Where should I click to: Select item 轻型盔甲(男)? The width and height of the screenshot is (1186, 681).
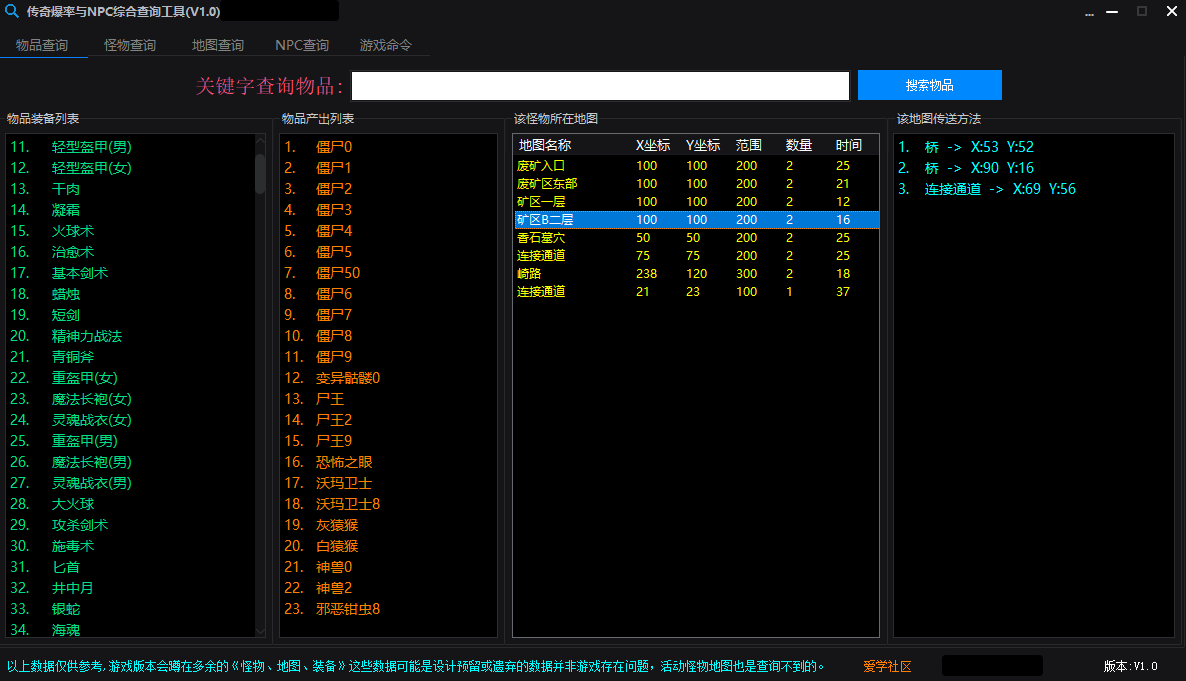pyautogui.click(x=92, y=147)
